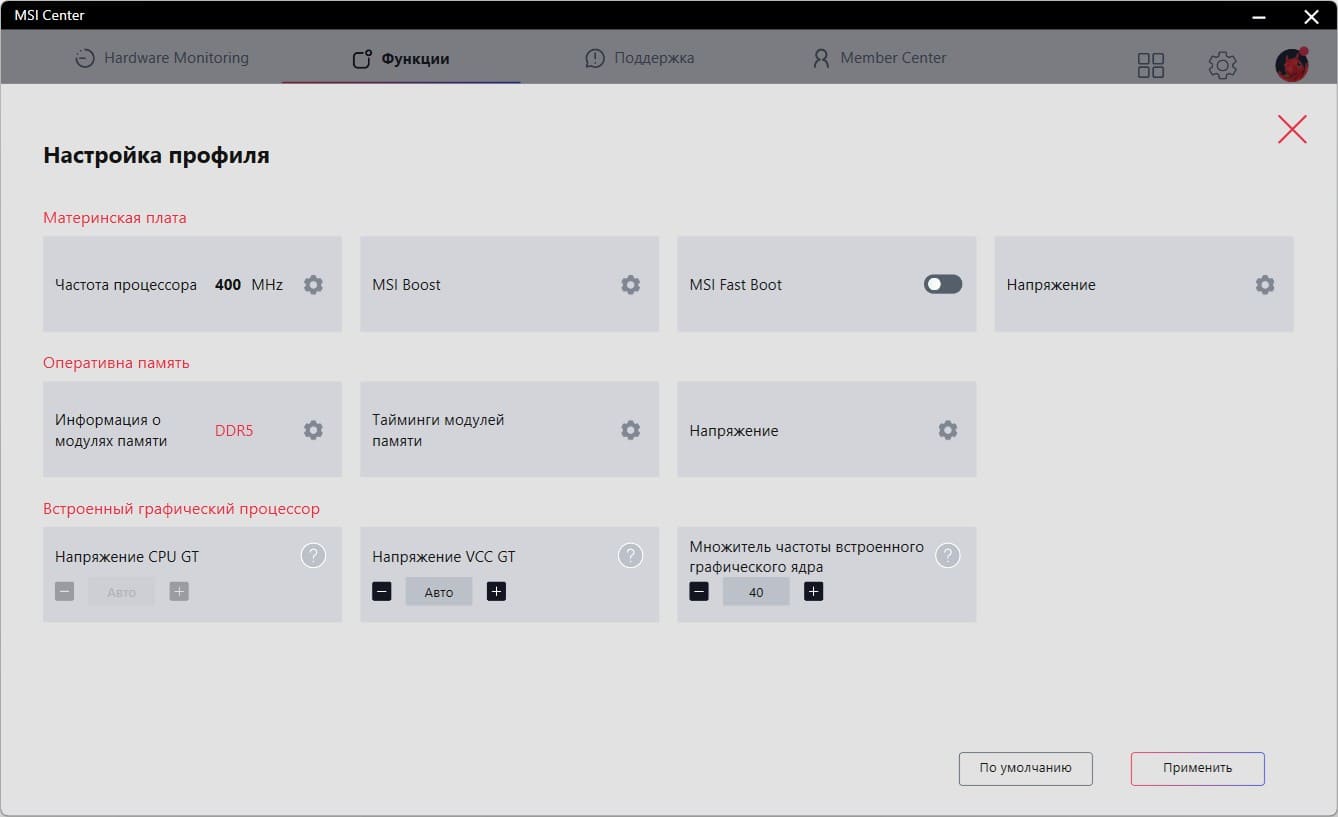1338x817 pixels.
Task: Click the user profile avatar
Action: pyautogui.click(x=1292, y=64)
